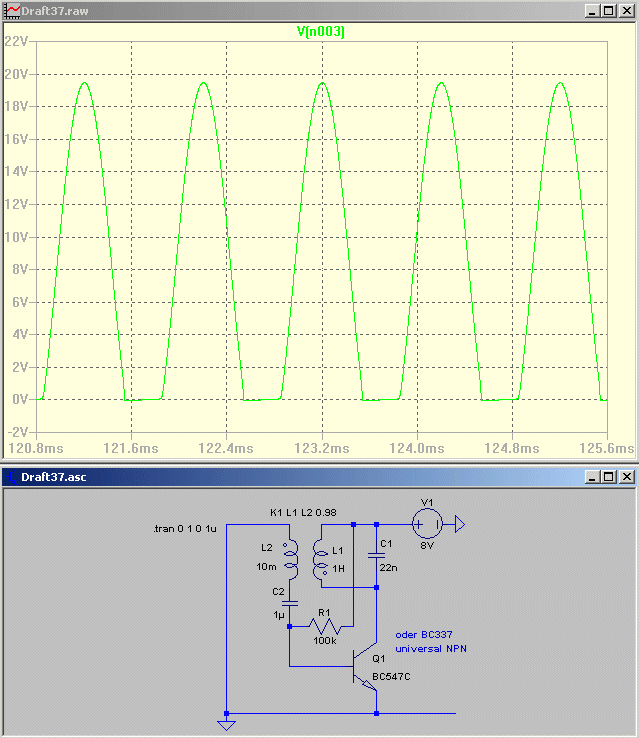Click the 1µ value of C2
Viewport: 639px width, 738px height.
click(279, 615)
